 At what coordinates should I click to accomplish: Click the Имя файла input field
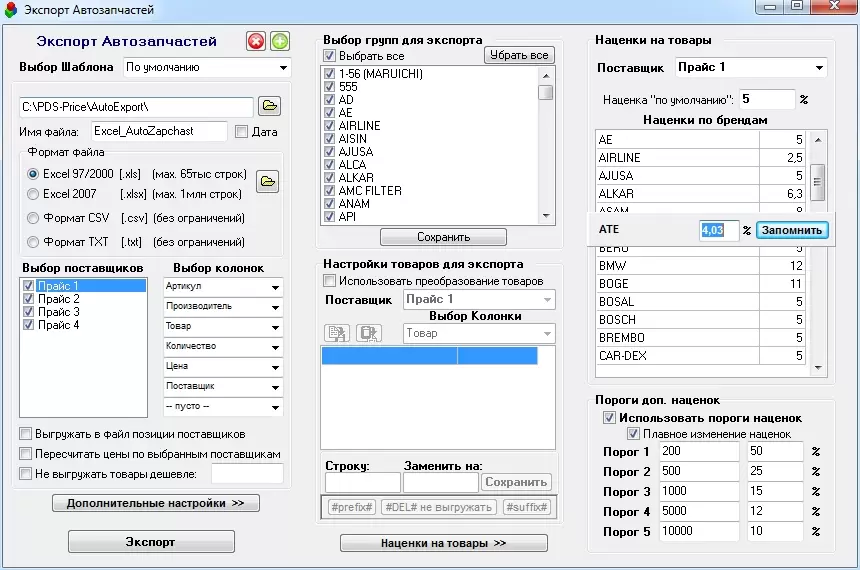pos(159,131)
